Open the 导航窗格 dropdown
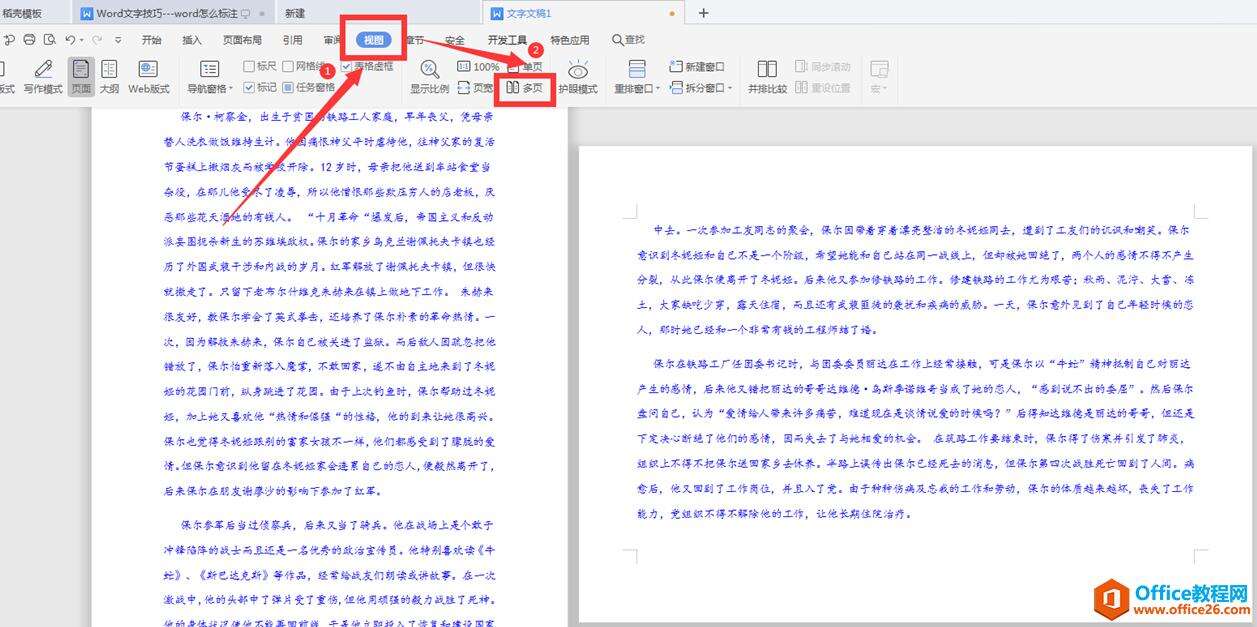The image size is (1257, 627). [x=228, y=86]
